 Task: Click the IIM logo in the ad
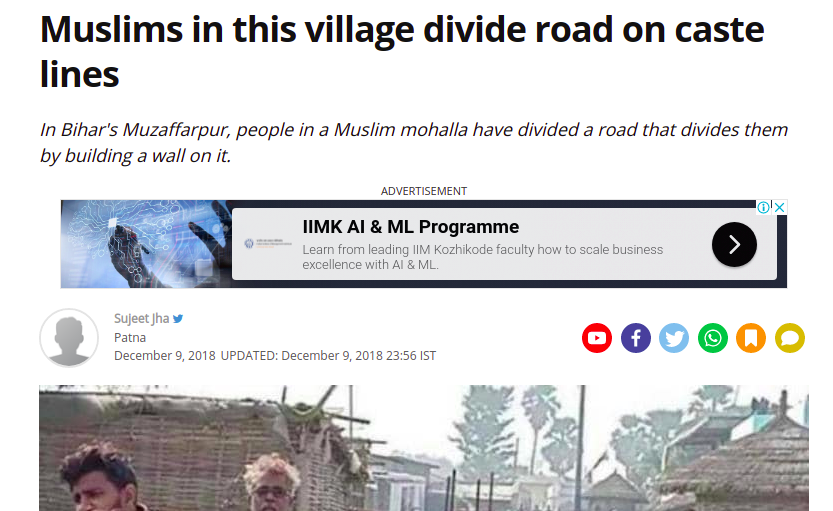tap(268, 243)
